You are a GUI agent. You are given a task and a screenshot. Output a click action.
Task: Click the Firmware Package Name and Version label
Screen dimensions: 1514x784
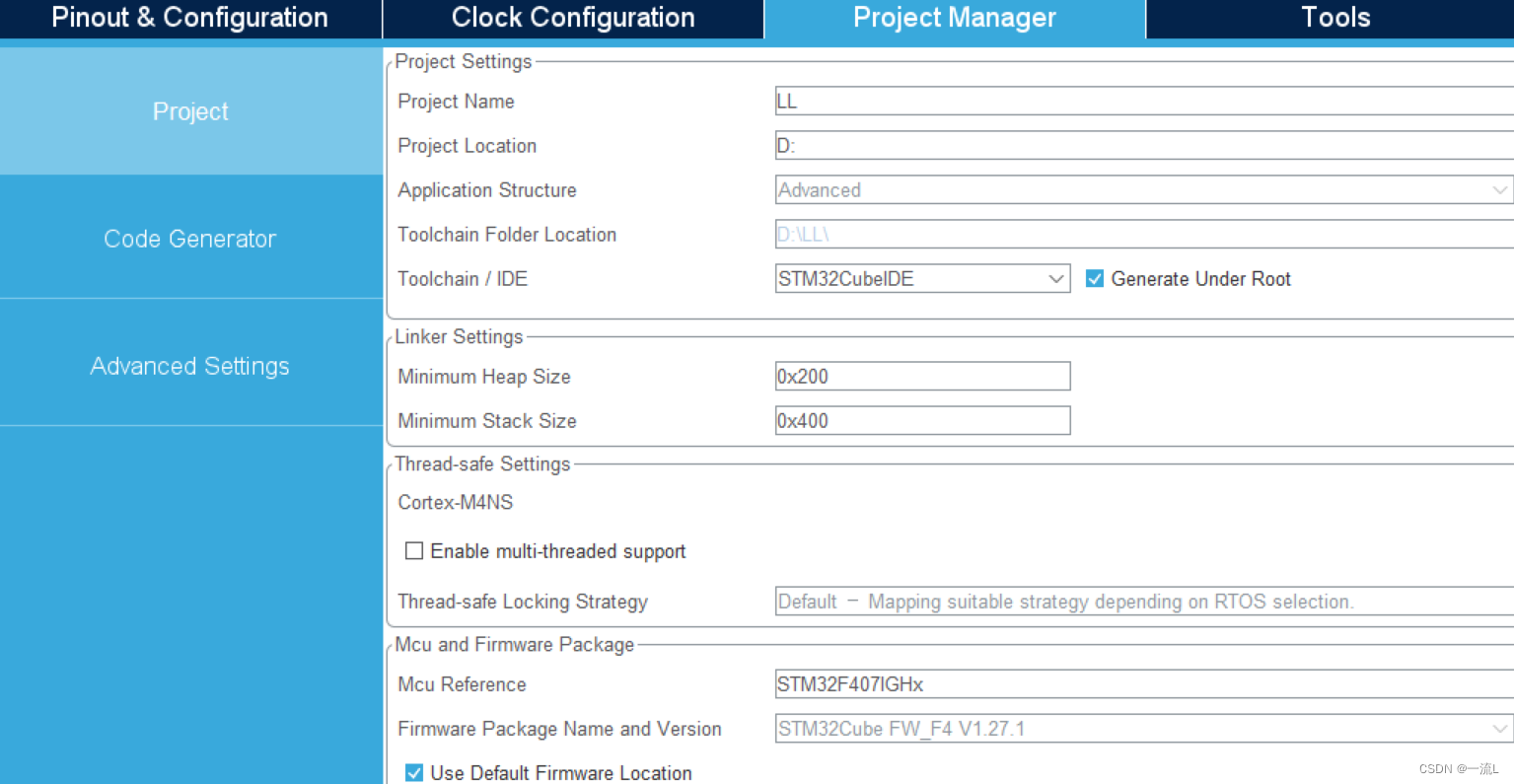pos(559,729)
